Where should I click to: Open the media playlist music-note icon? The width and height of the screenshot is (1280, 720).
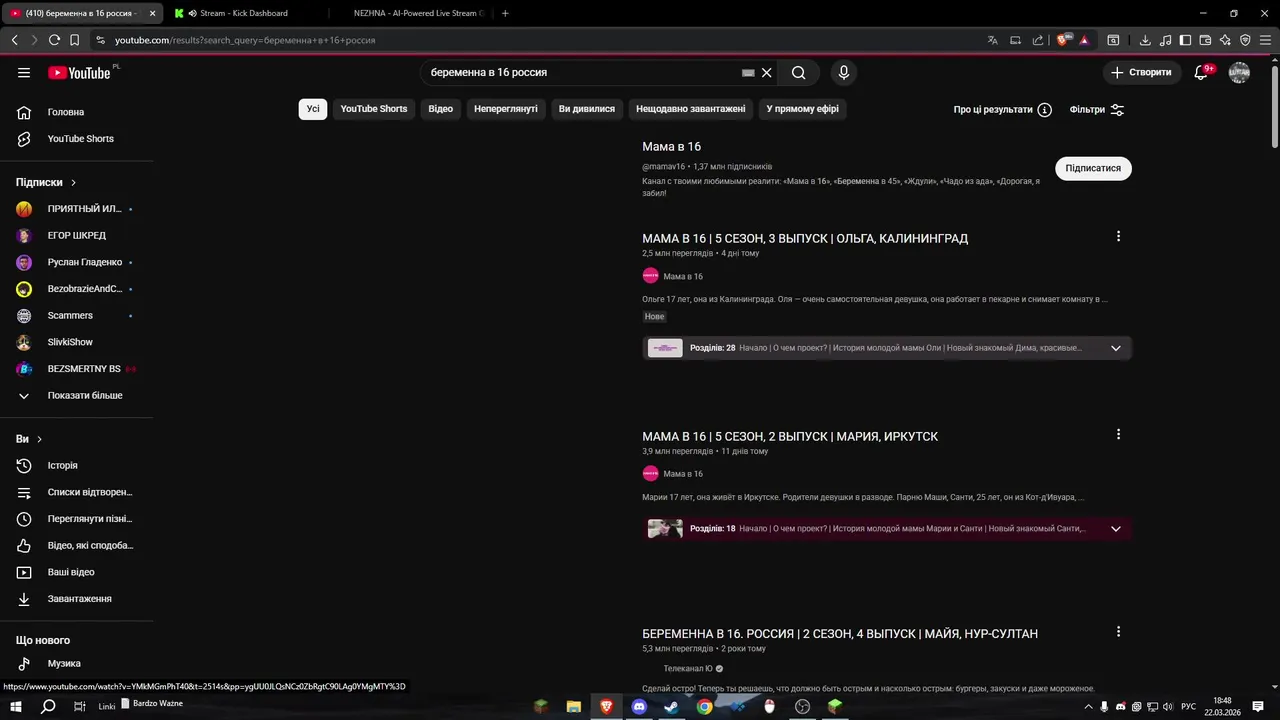[1166, 40]
